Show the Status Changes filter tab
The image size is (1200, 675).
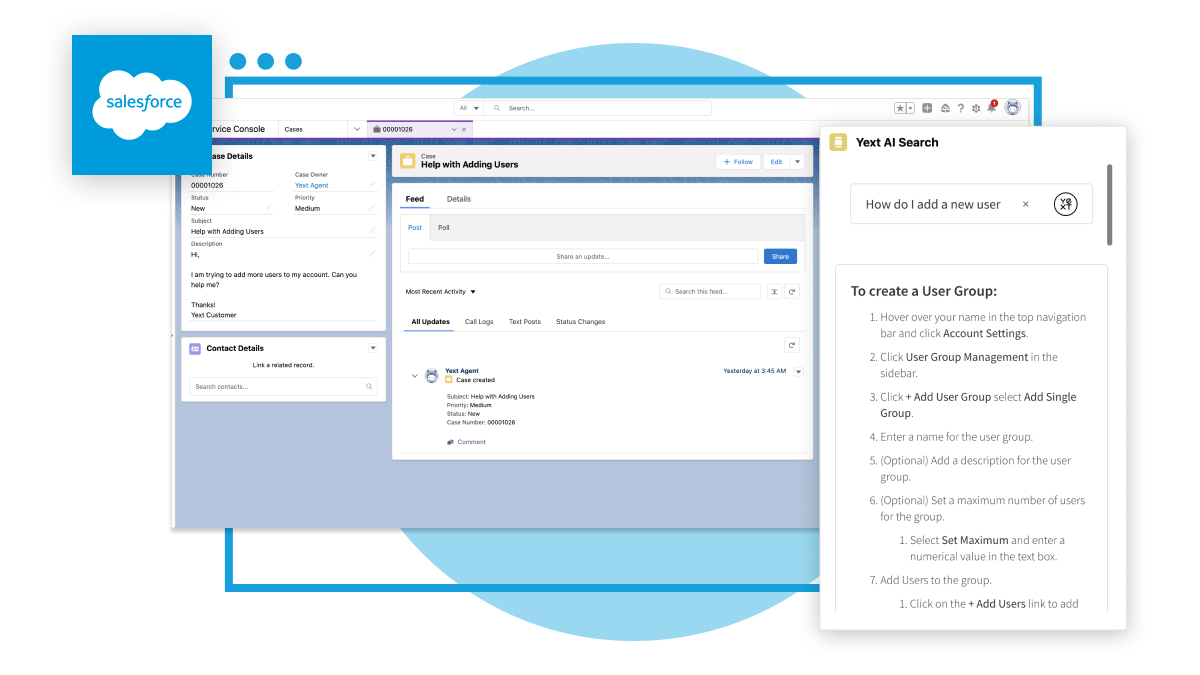point(581,322)
